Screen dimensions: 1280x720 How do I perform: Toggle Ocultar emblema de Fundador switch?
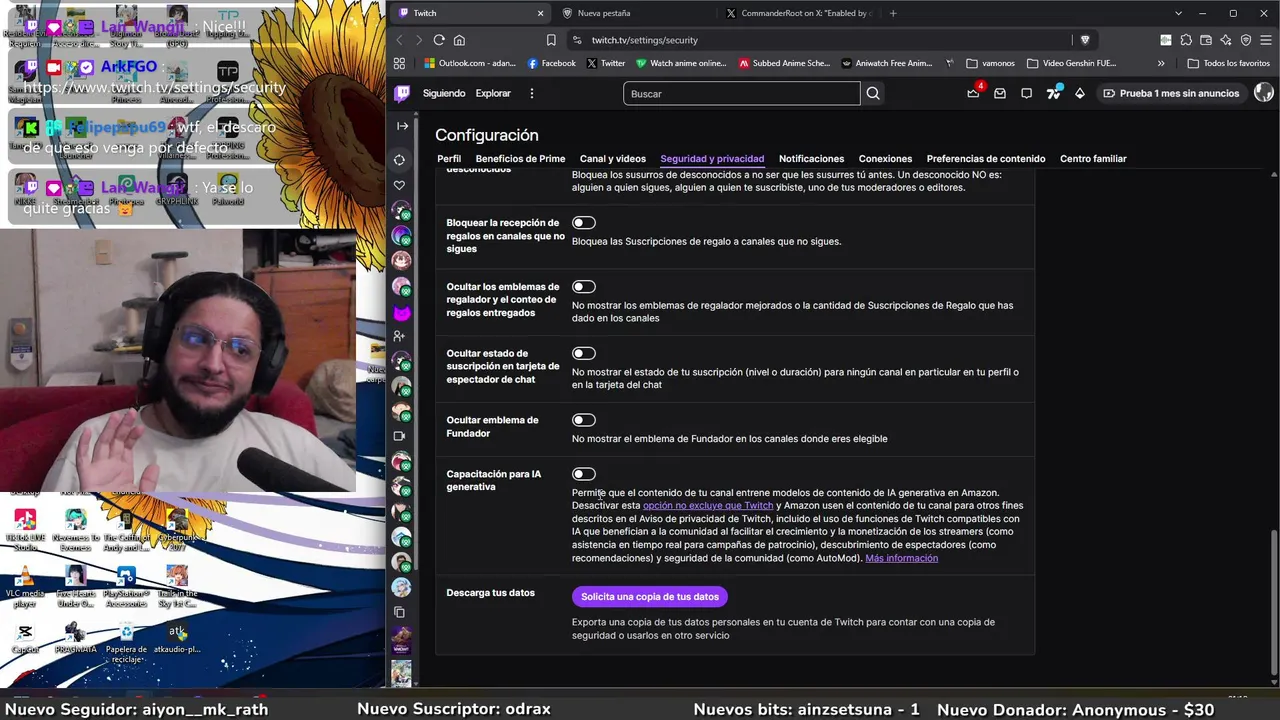[584, 420]
